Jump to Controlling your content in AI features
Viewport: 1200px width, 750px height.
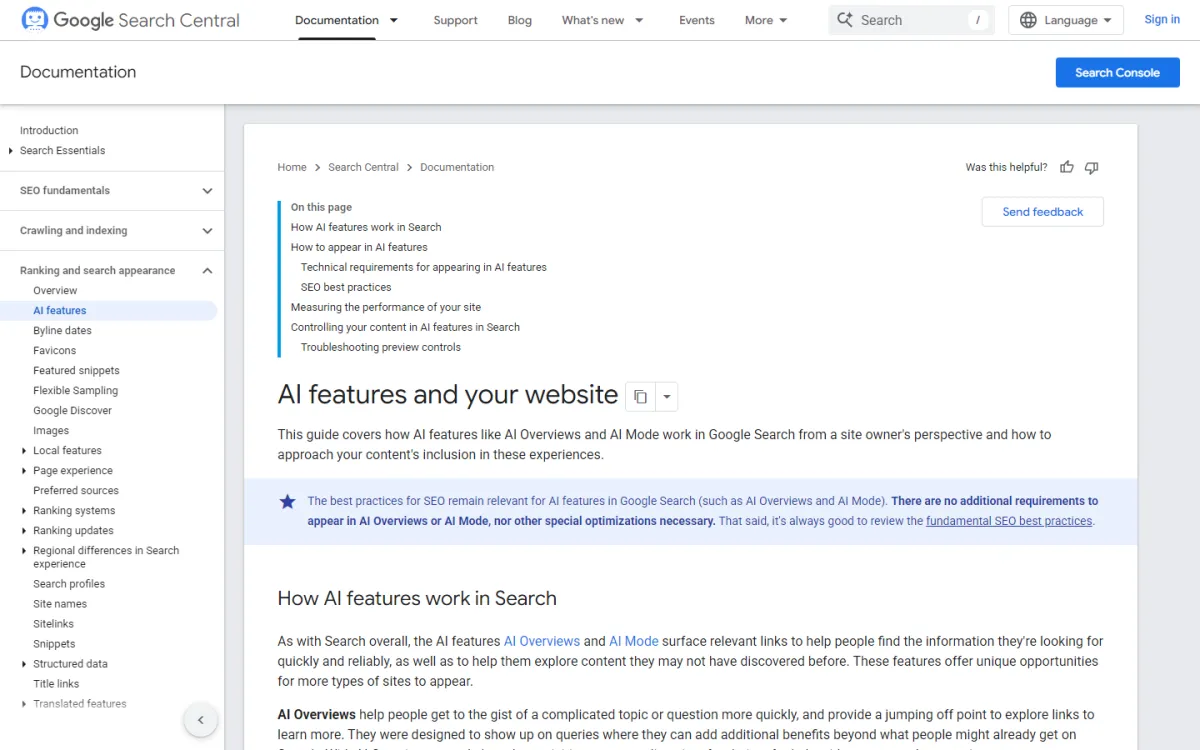pos(405,327)
